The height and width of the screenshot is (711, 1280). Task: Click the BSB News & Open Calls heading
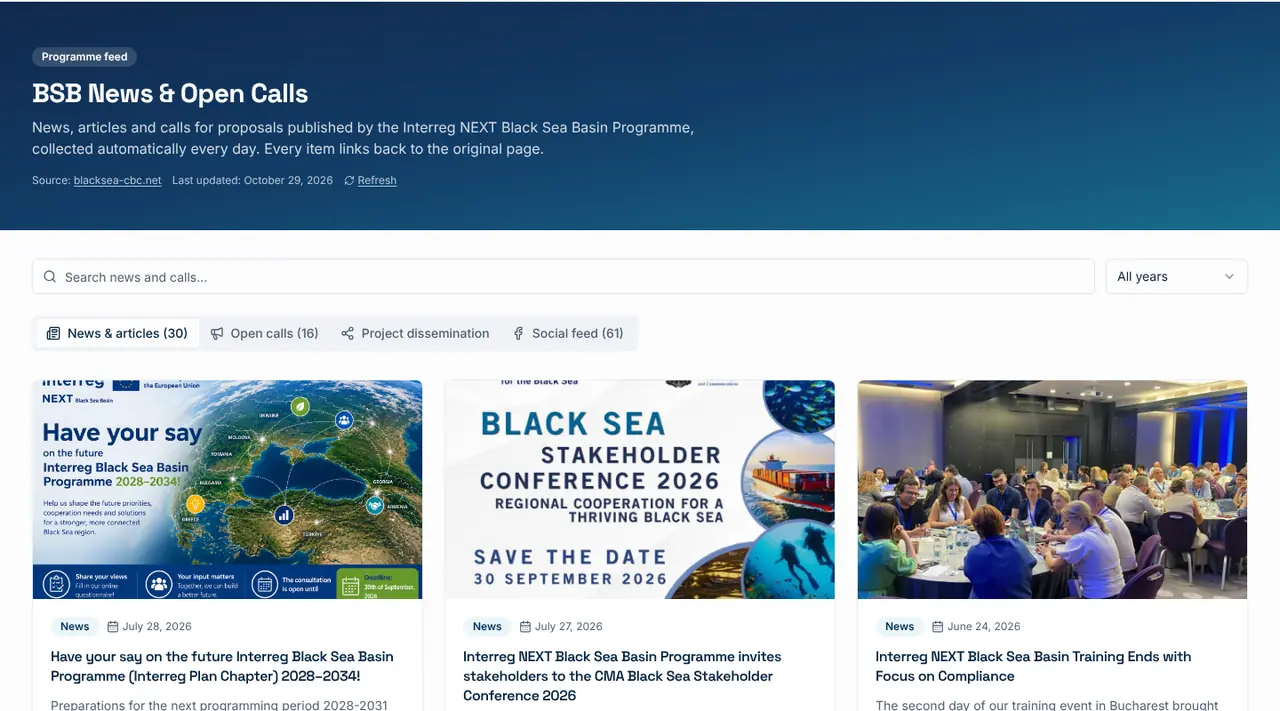pyautogui.click(x=170, y=94)
